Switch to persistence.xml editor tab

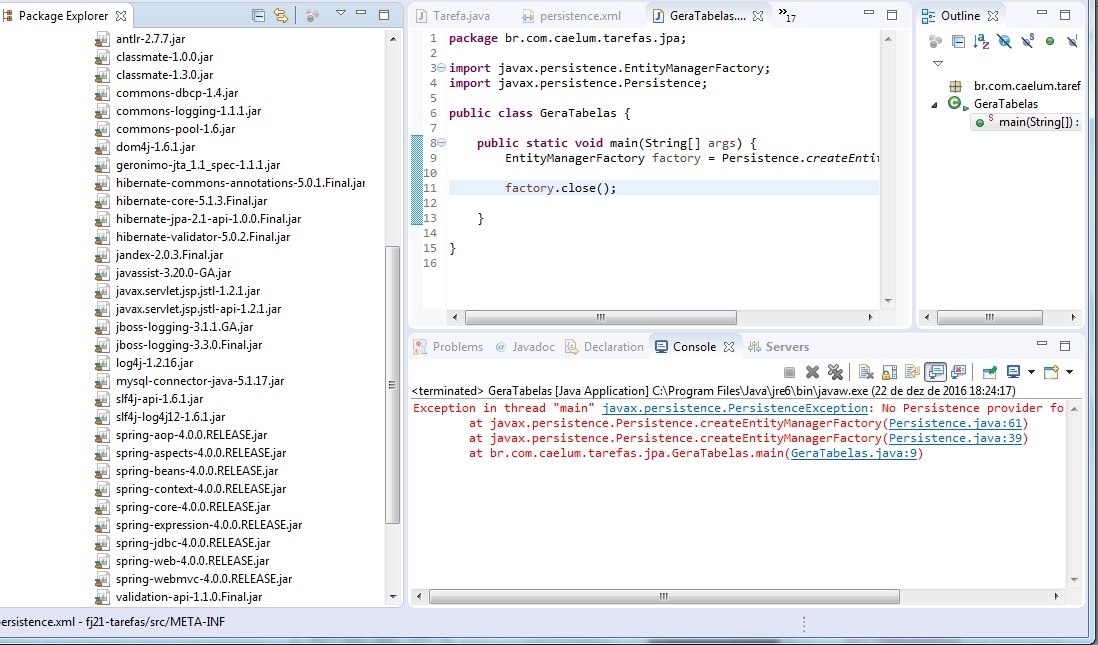(571, 15)
